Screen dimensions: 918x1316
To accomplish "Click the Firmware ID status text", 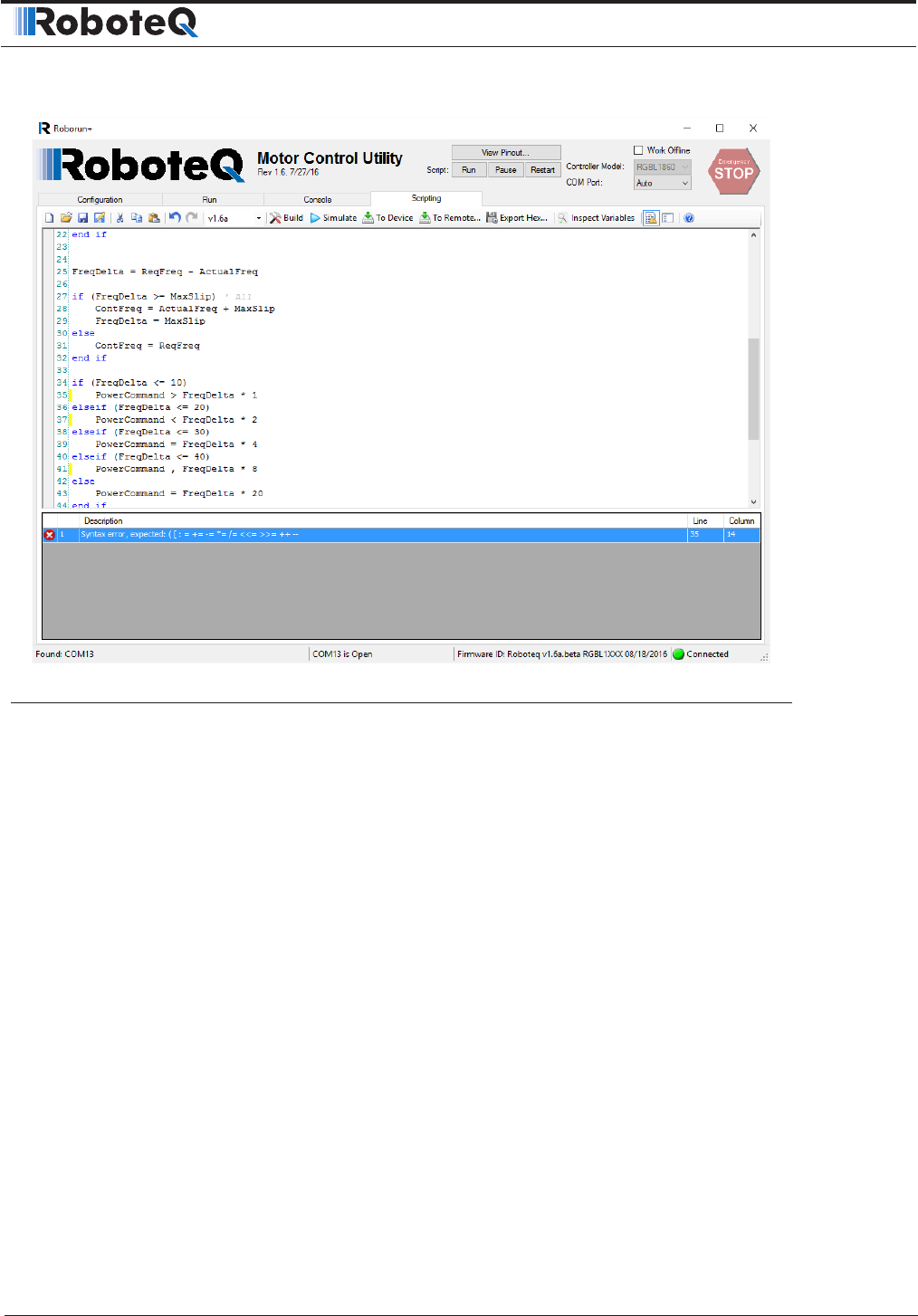I will click(x=562, y=654).
